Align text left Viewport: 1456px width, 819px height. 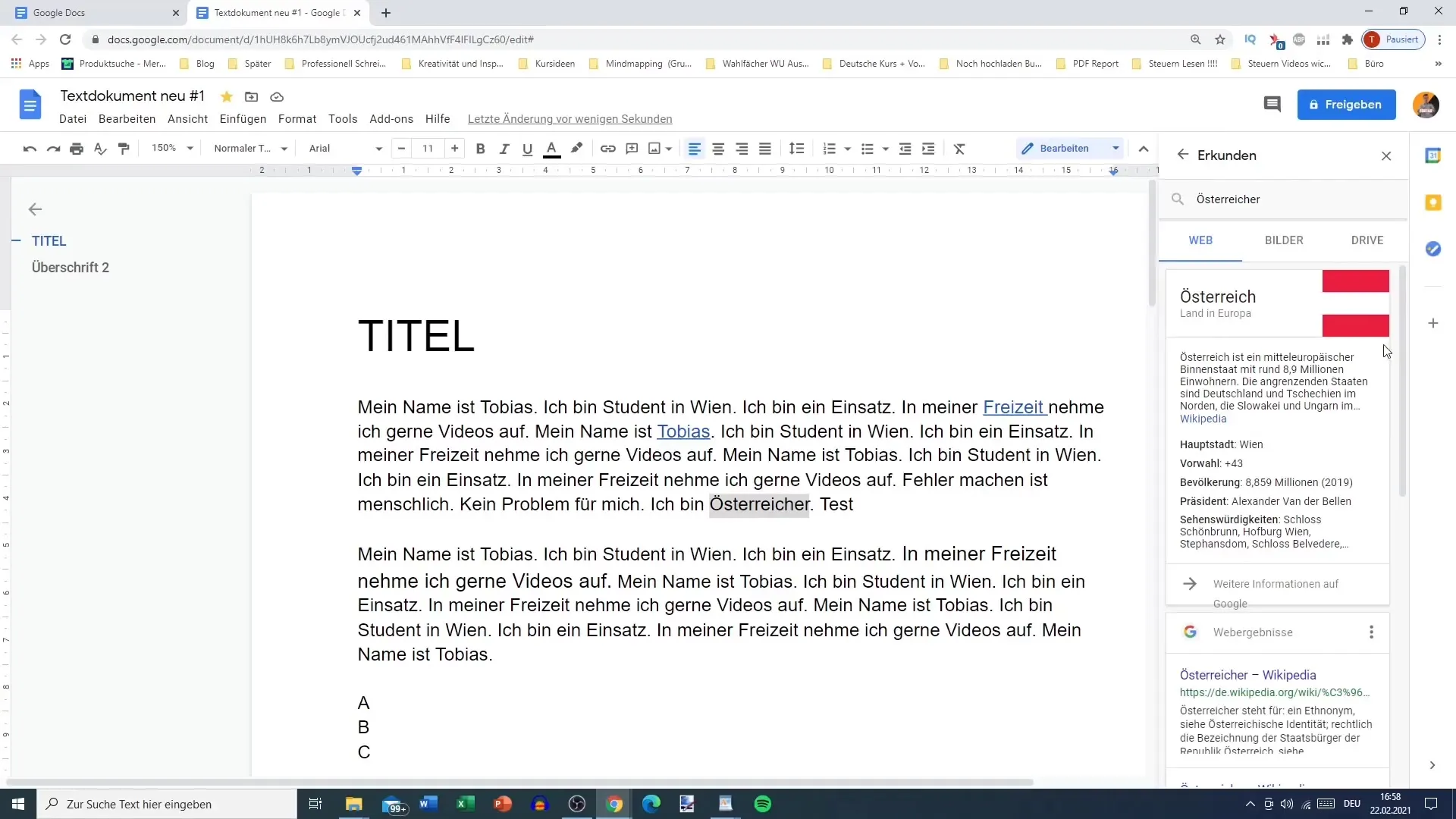pyautogui.click(x=695, y=149)
